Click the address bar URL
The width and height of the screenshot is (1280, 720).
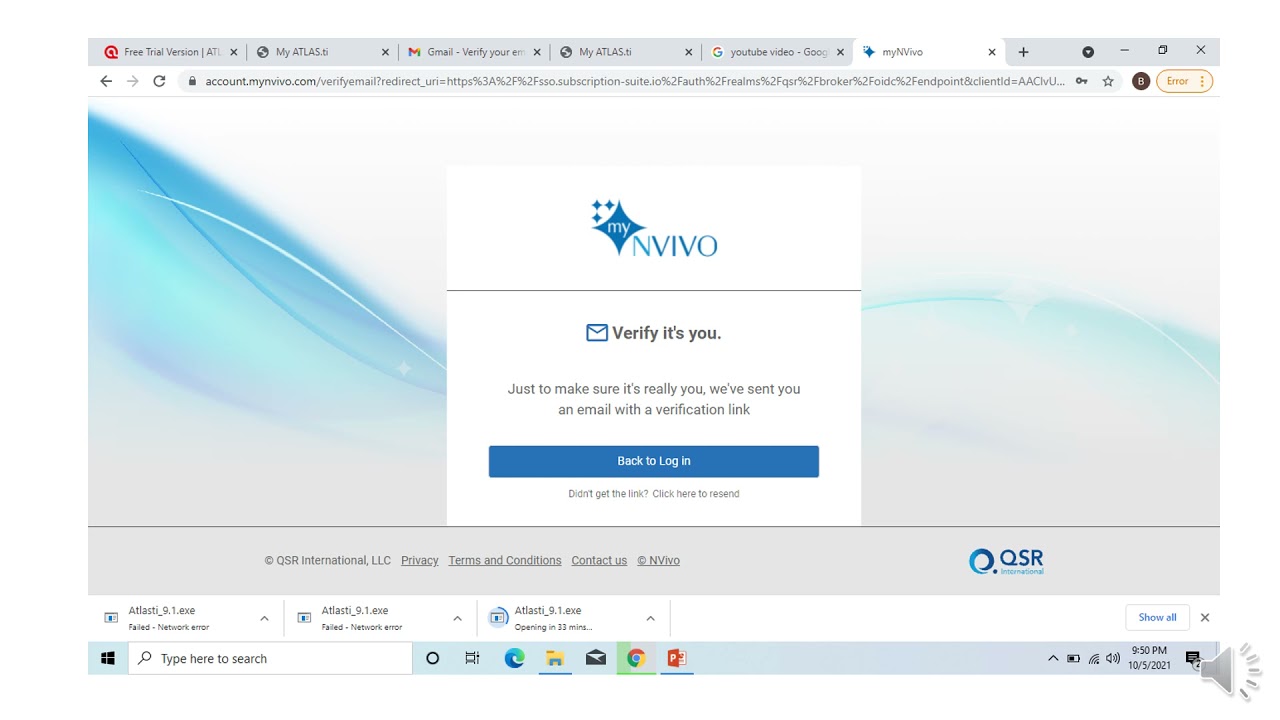coord(634,81)
